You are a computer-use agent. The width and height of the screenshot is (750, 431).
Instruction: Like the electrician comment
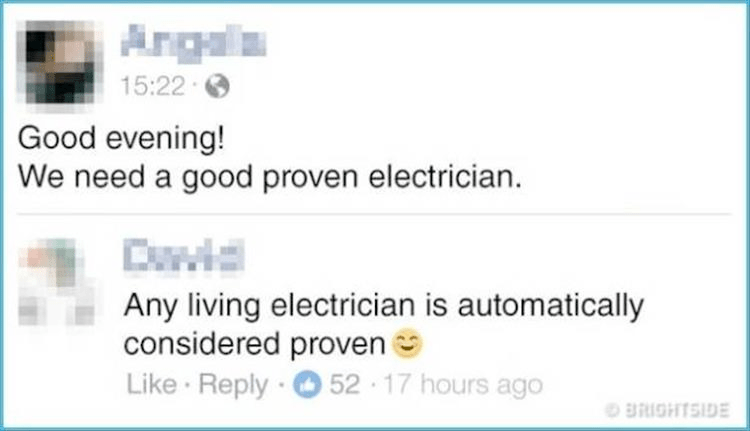point(151,384)
